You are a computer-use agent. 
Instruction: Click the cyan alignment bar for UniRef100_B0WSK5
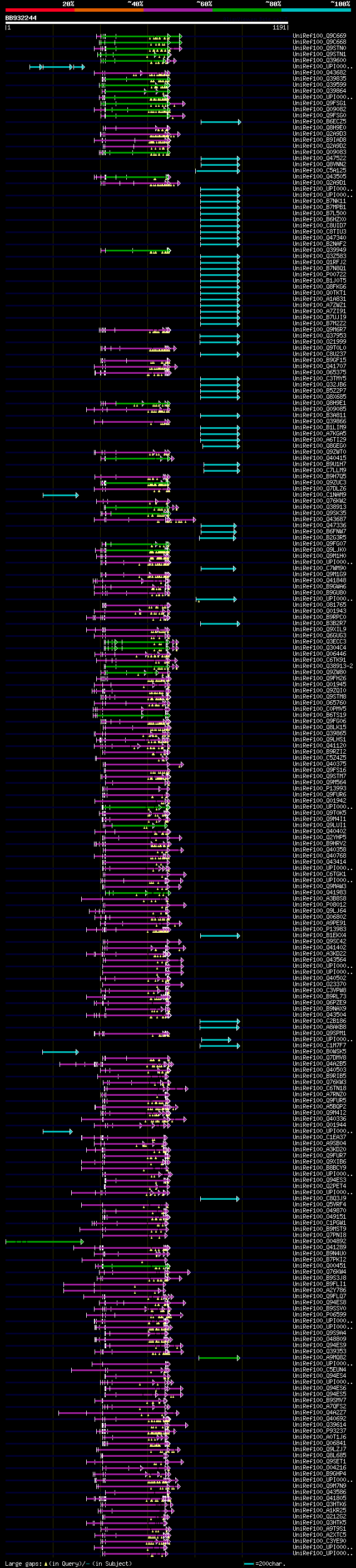[60, 1052]
